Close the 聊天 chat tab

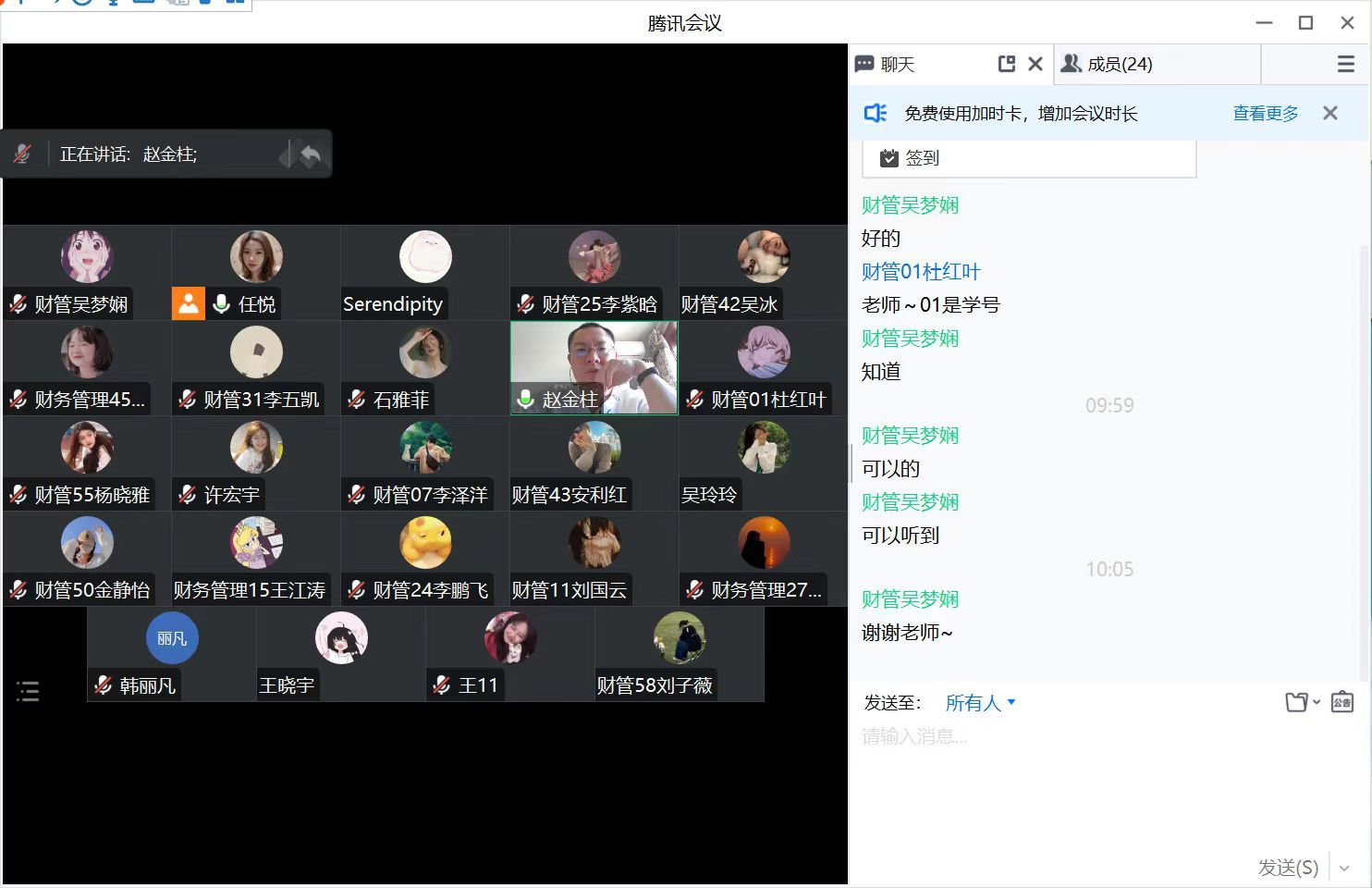click(x=1035, y=64)
